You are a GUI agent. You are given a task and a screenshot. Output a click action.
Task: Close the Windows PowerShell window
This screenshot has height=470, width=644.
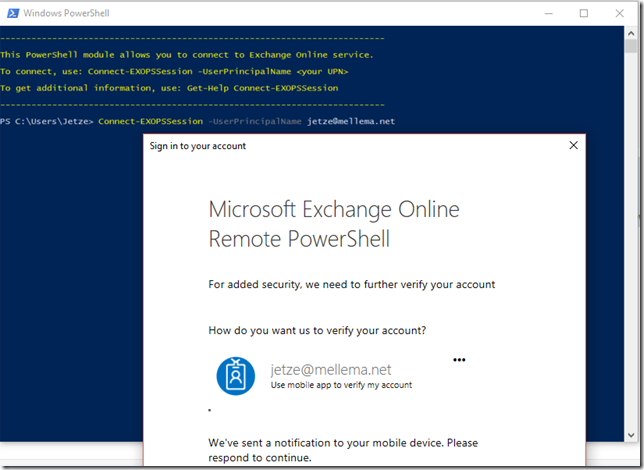click(619, 14)
